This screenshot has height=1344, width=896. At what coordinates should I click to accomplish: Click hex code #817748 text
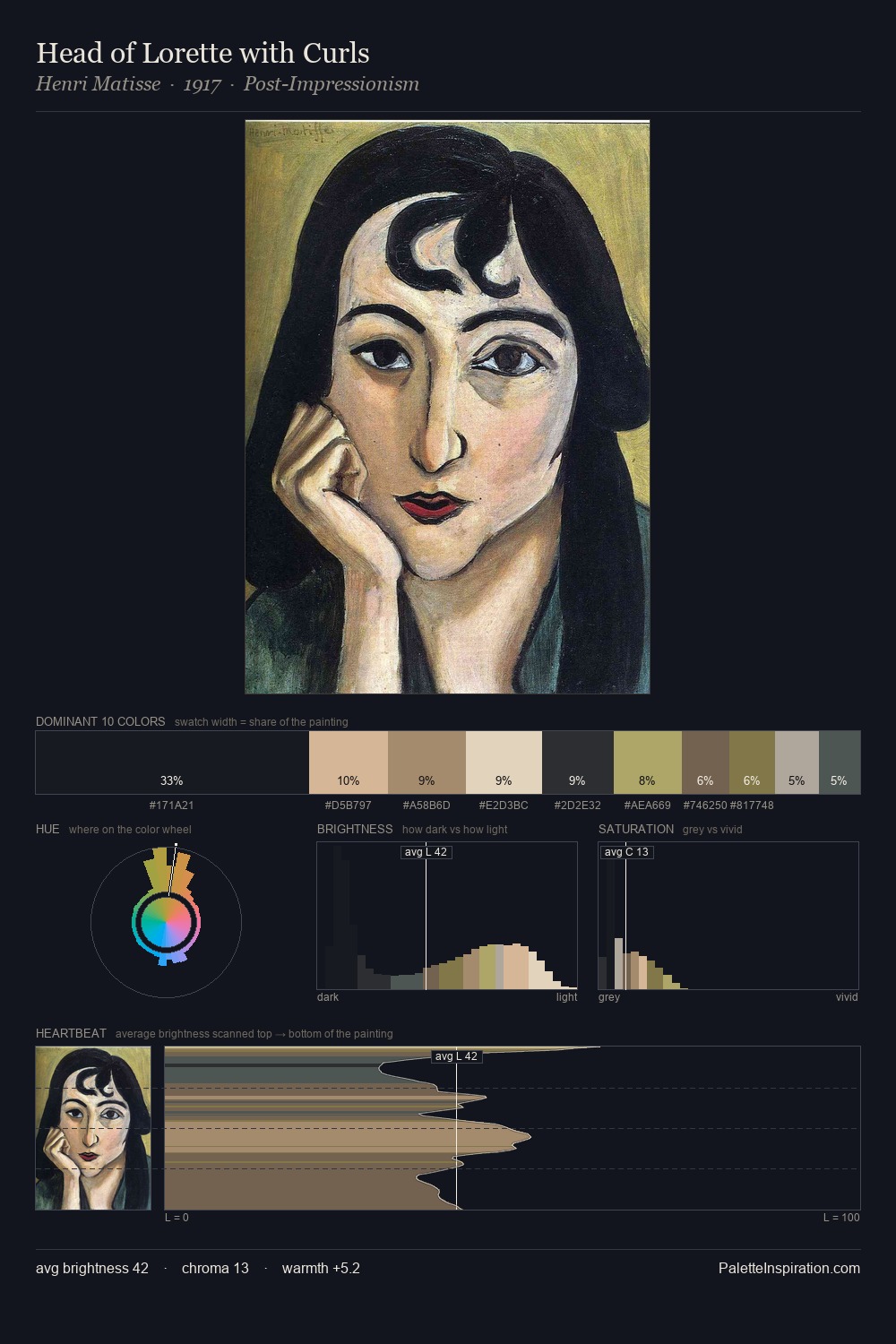[x=752, y=805]
